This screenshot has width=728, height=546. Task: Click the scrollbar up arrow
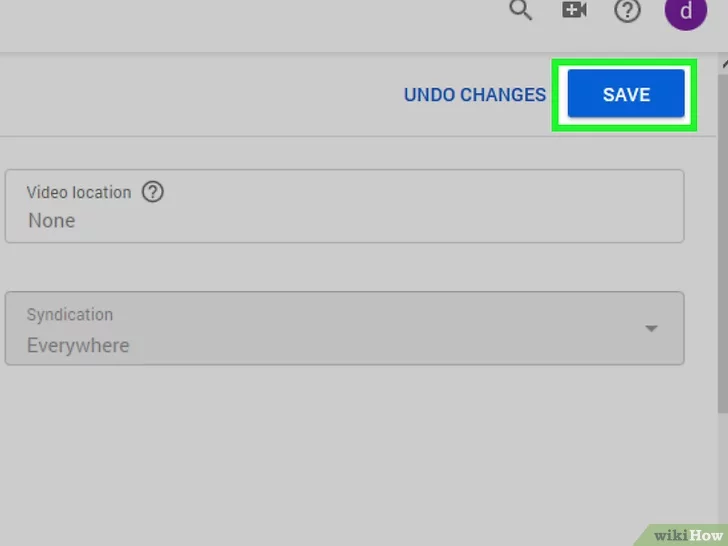point(723,62)
